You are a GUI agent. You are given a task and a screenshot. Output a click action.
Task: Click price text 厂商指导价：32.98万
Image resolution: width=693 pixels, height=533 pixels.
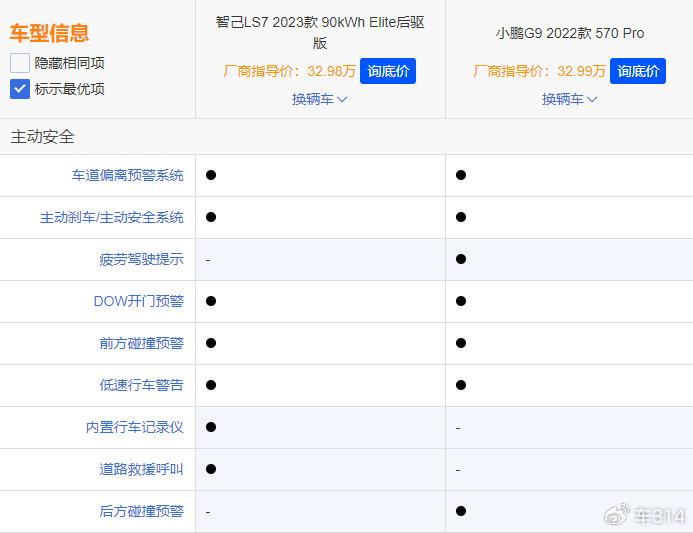(289, 71)
